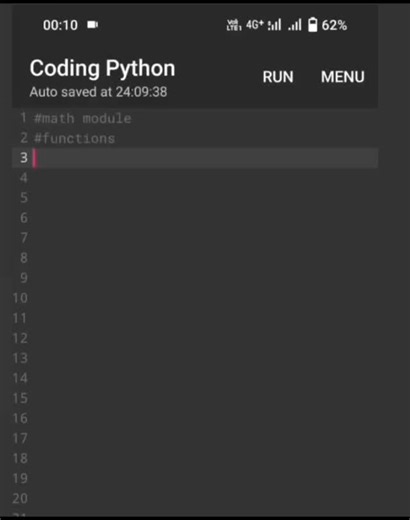The height and width of the screenshot is (520, 410).
Task: Click line number 19 in gutter
Action: 20,478
